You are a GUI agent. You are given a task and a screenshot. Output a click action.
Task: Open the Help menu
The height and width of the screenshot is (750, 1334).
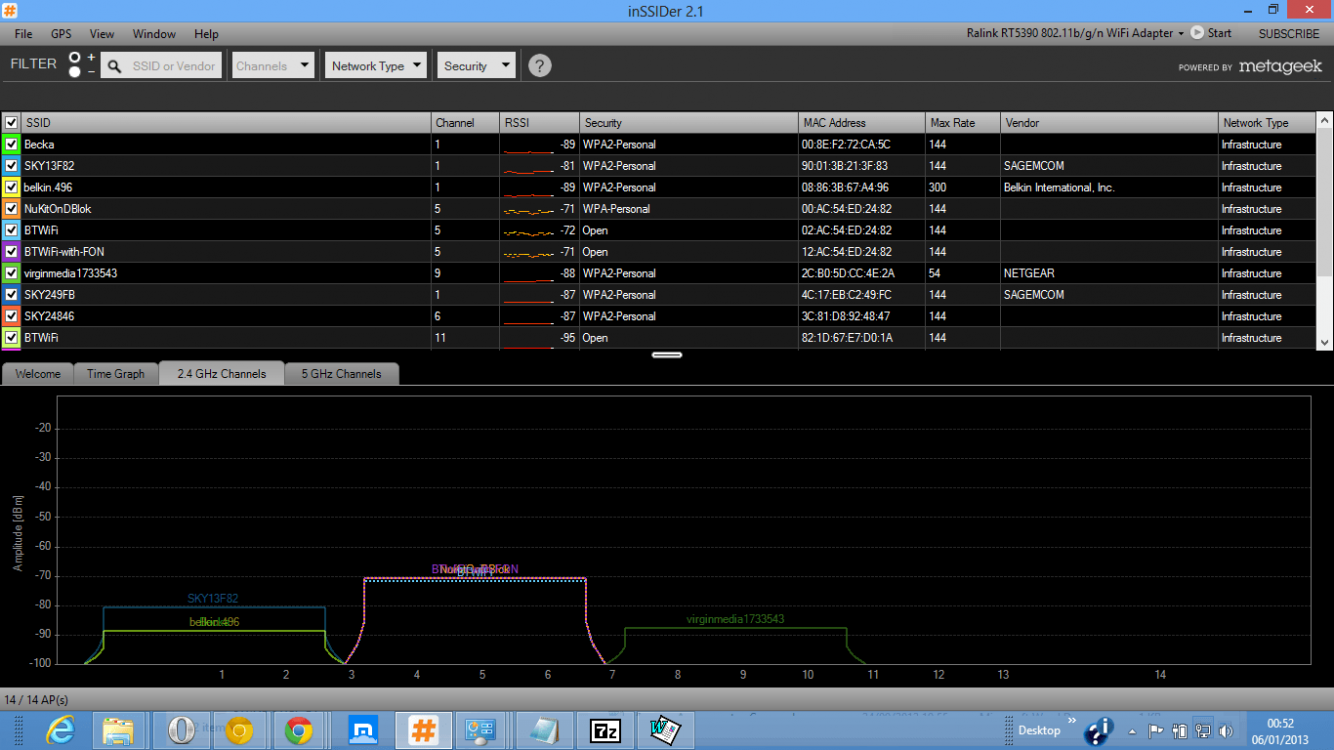click(x=206, y=34)
